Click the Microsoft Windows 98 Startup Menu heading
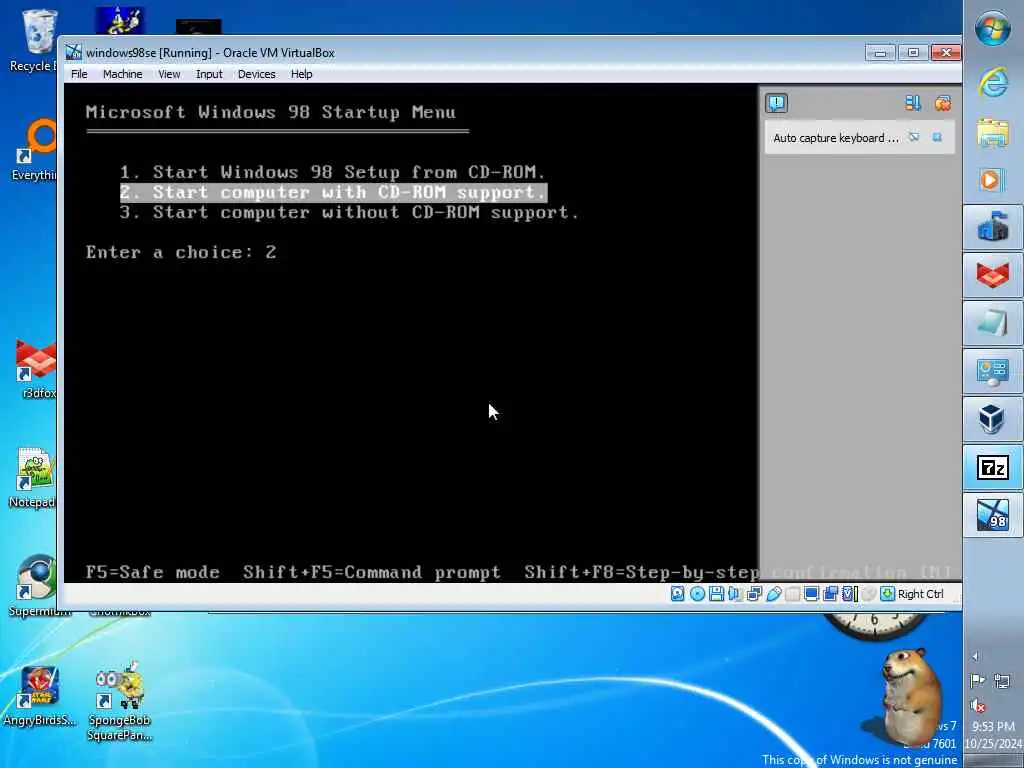 271,112
